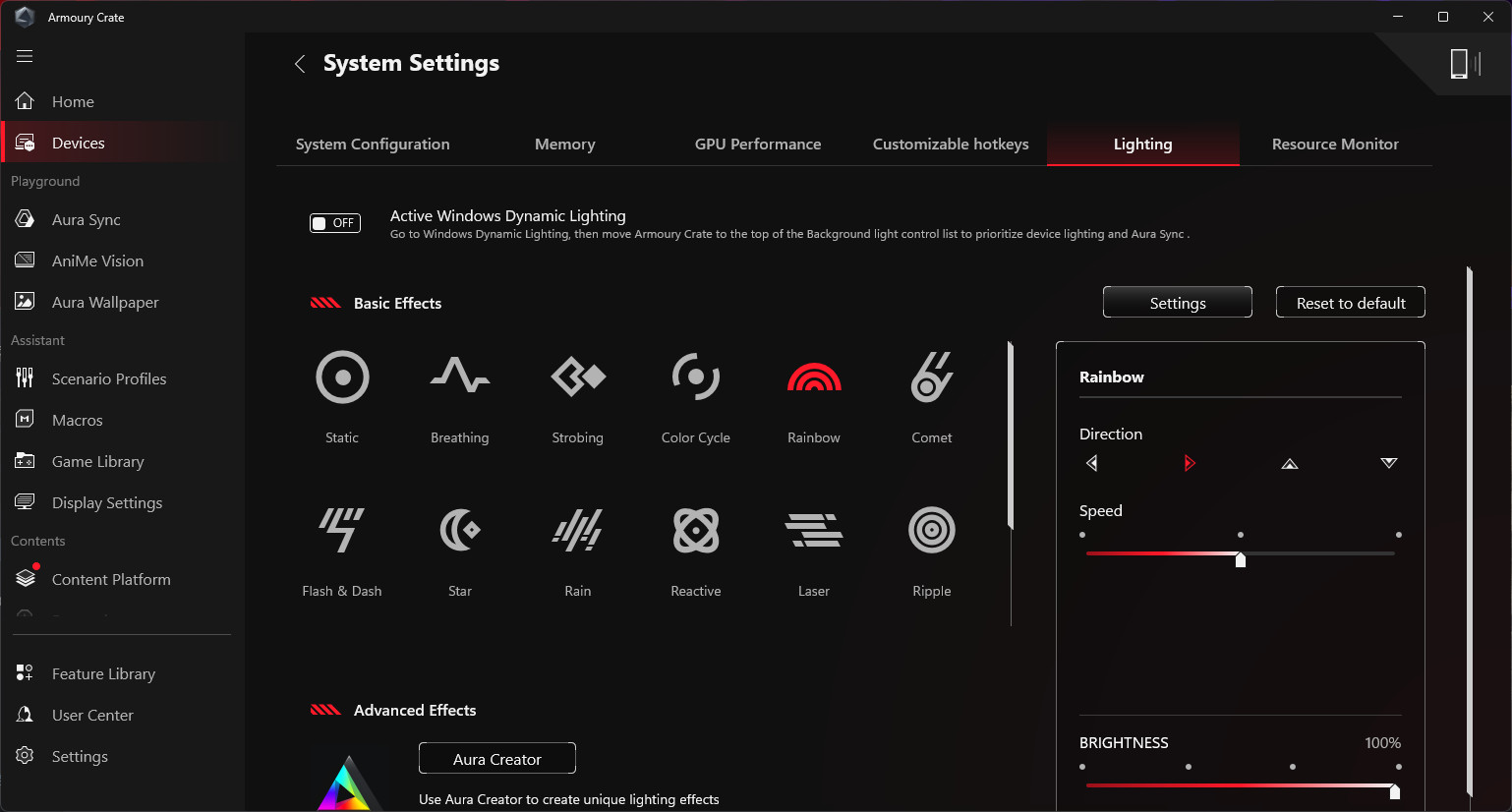Open User Center
The image size is (1512, 812).
(122, 715)
